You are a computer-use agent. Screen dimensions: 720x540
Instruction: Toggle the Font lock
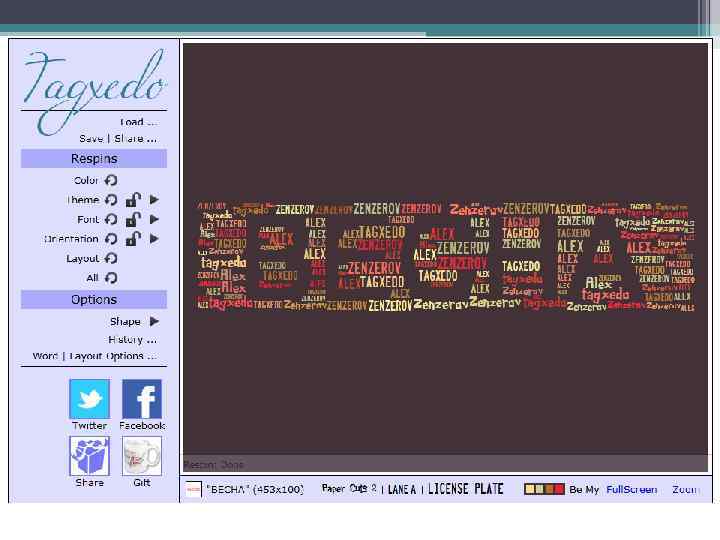tap(133, 219)
